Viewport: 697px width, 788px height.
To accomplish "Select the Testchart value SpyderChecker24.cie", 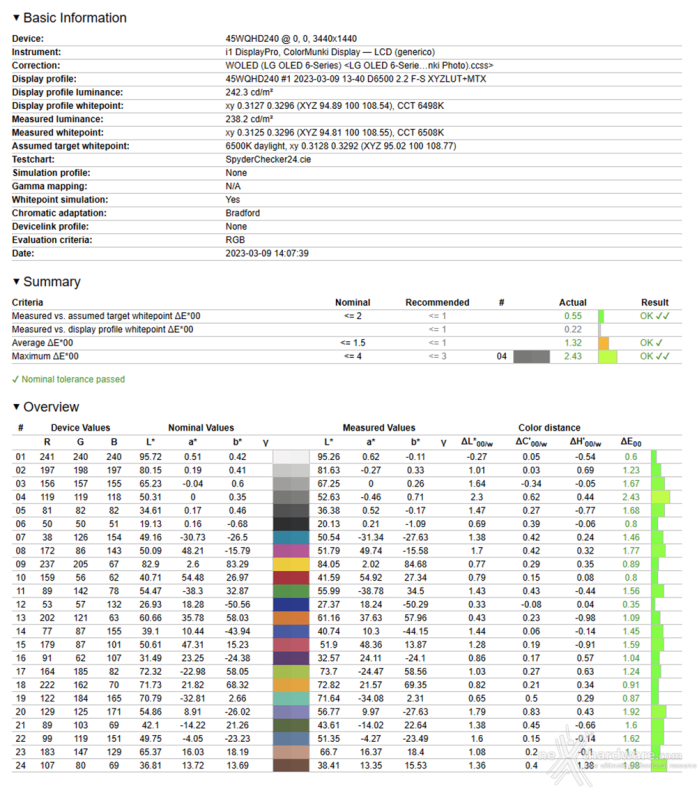I will (268, 159).
